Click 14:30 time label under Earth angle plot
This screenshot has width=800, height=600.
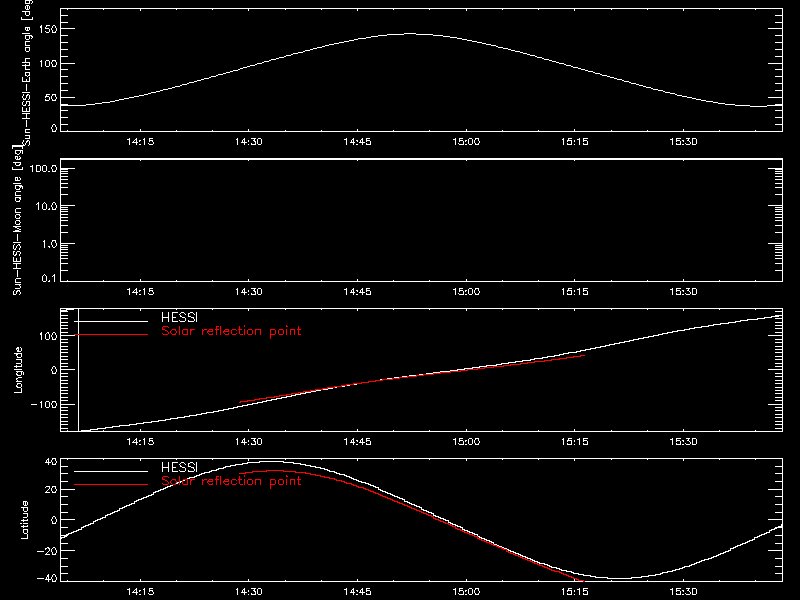[x=248, y=141]
